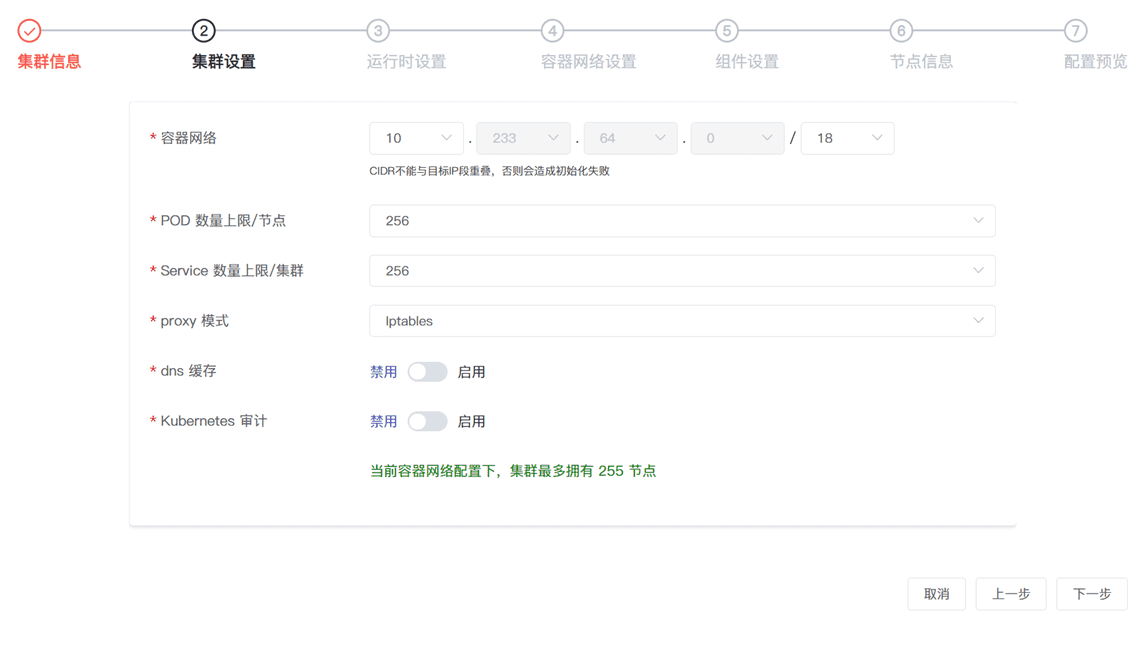Select the 配置预览 step label
The height and width of the screenshot is (656, 1144).
coord(1095,61)
